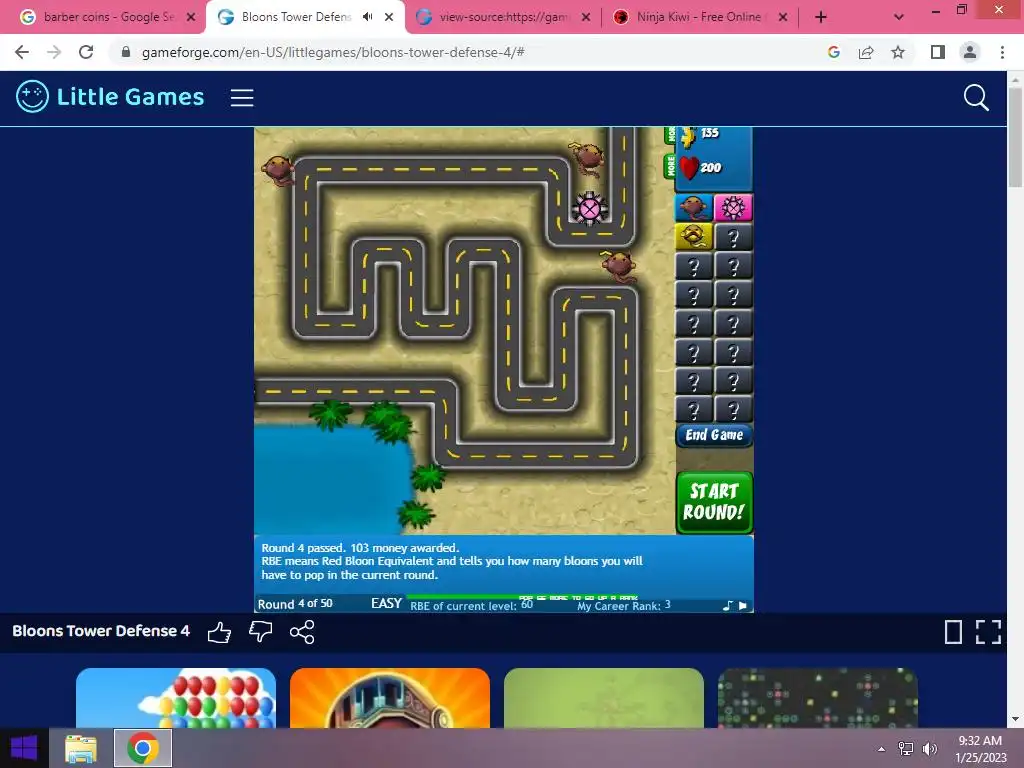Select the placed Tack Shooter on the map
1024x768 pixels.
pyautogui.click(x=590, y=209)
